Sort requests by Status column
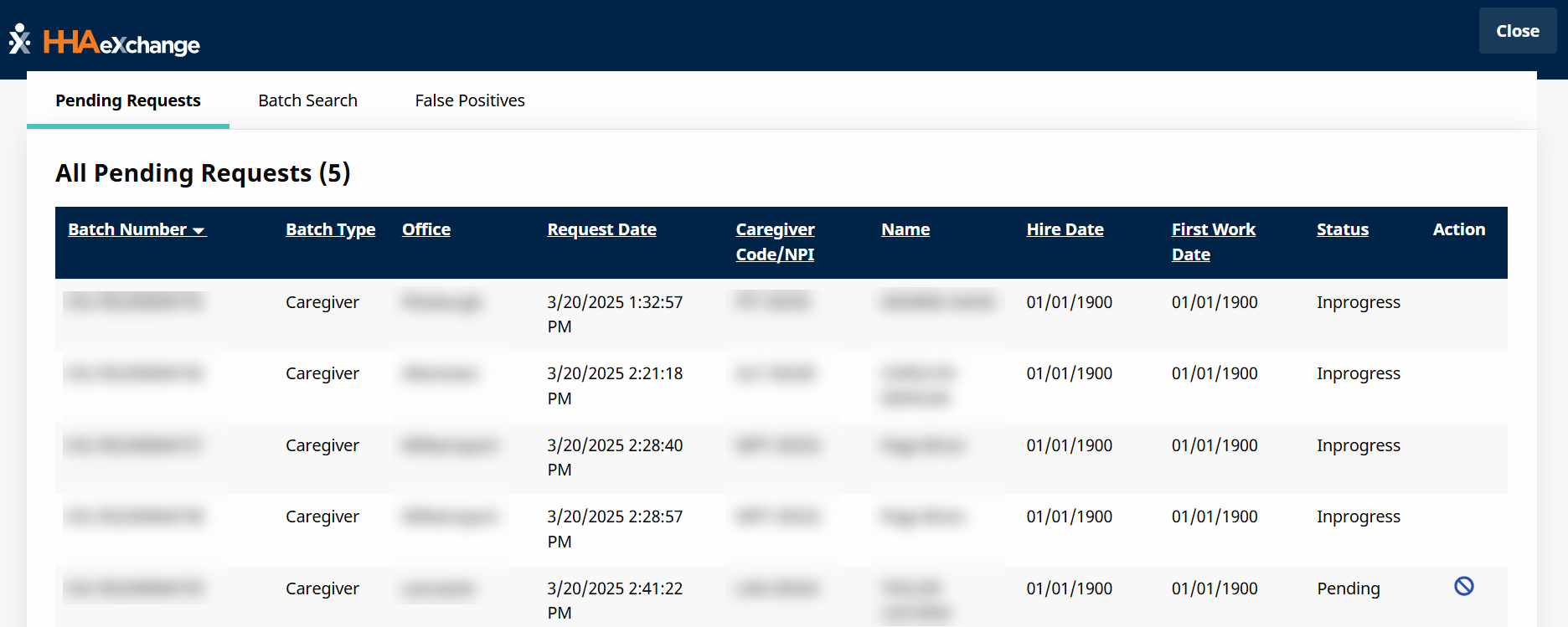Image resolution: width=1568 pixels, height=627 pixels. click(1342, 229)
